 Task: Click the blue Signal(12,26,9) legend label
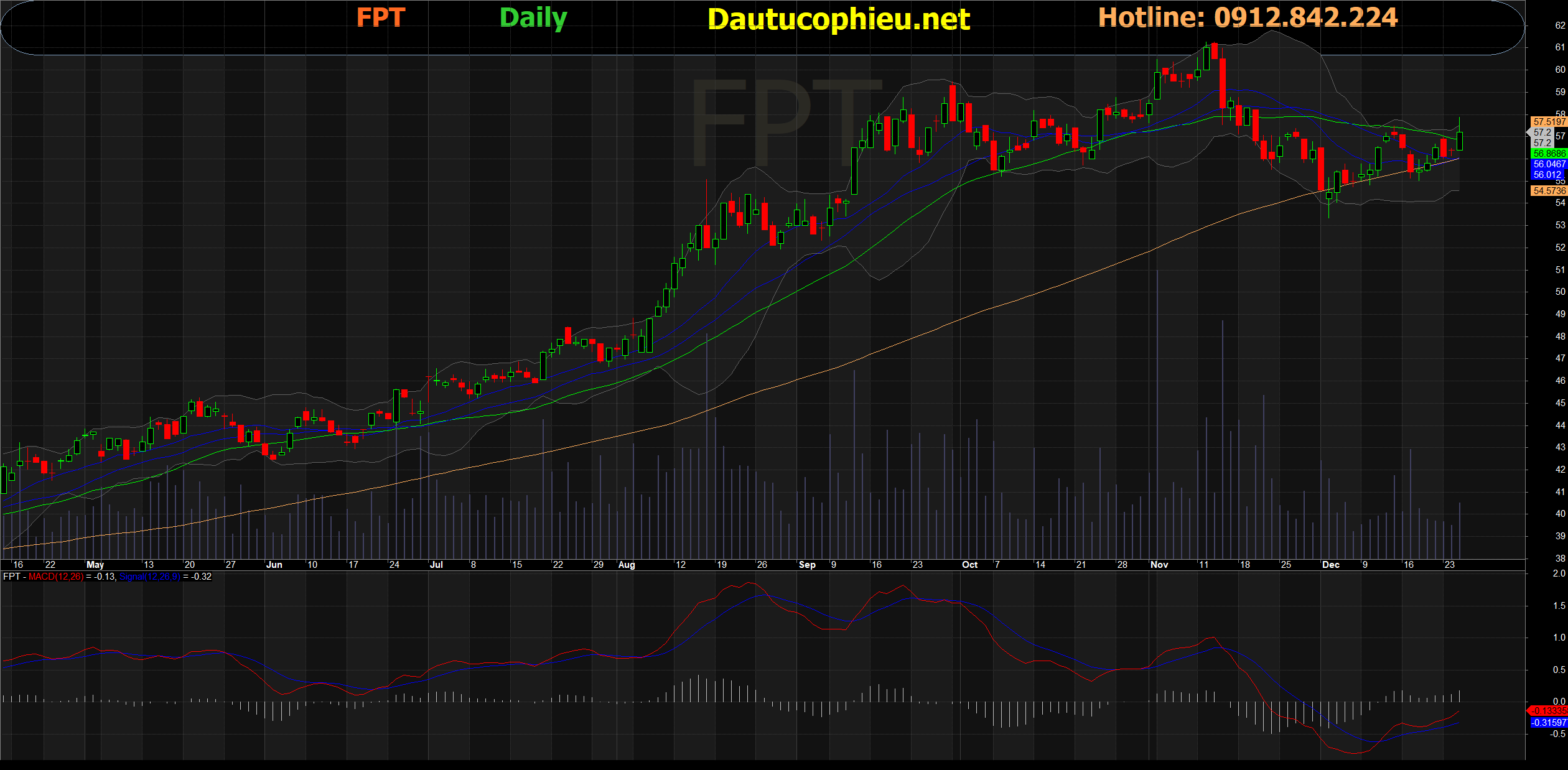point(150,577)
